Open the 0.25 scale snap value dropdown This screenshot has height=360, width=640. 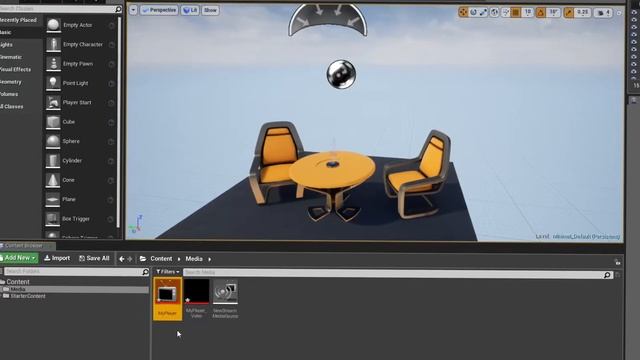(582, 13)
